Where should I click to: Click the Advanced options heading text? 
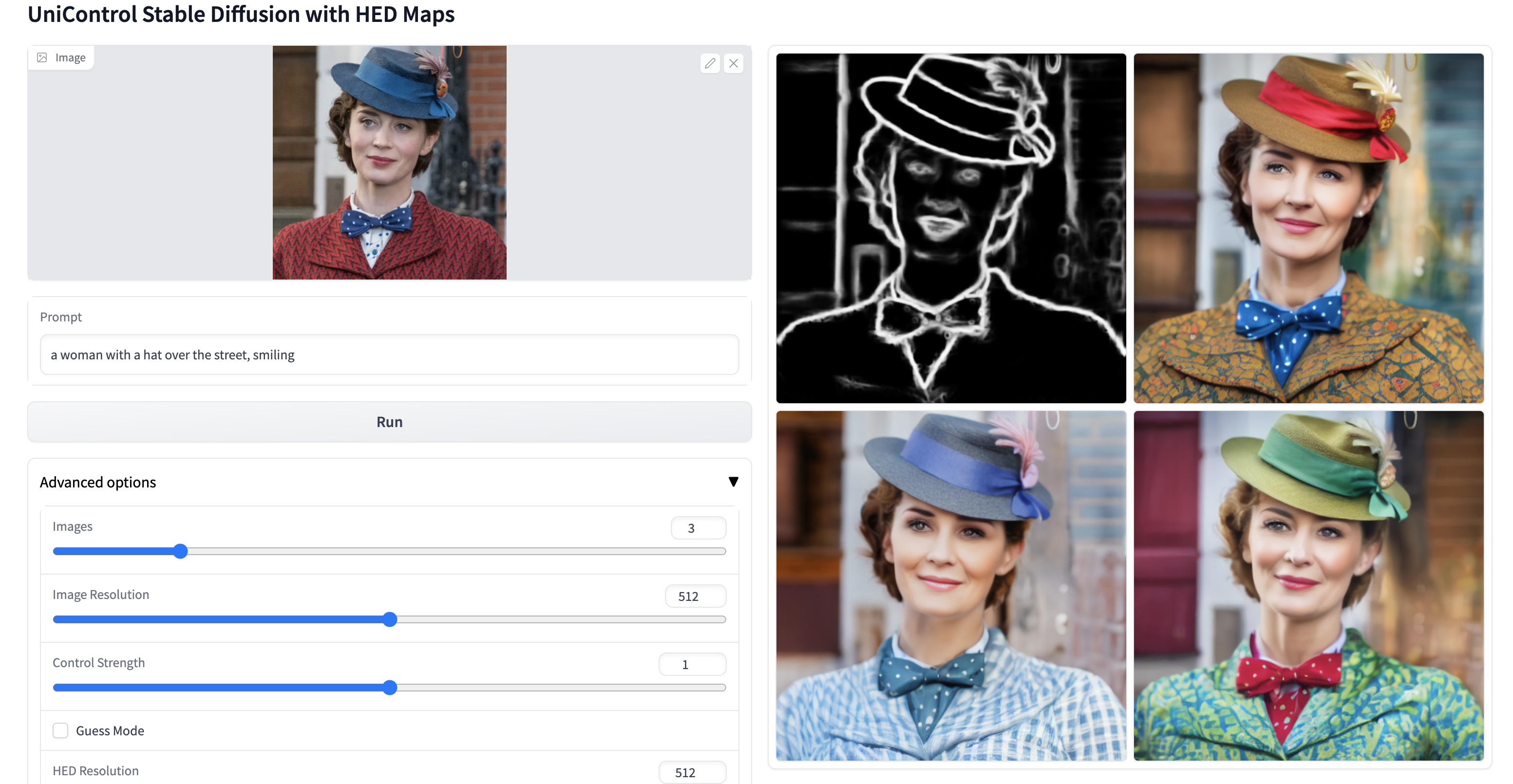(98, 482)
